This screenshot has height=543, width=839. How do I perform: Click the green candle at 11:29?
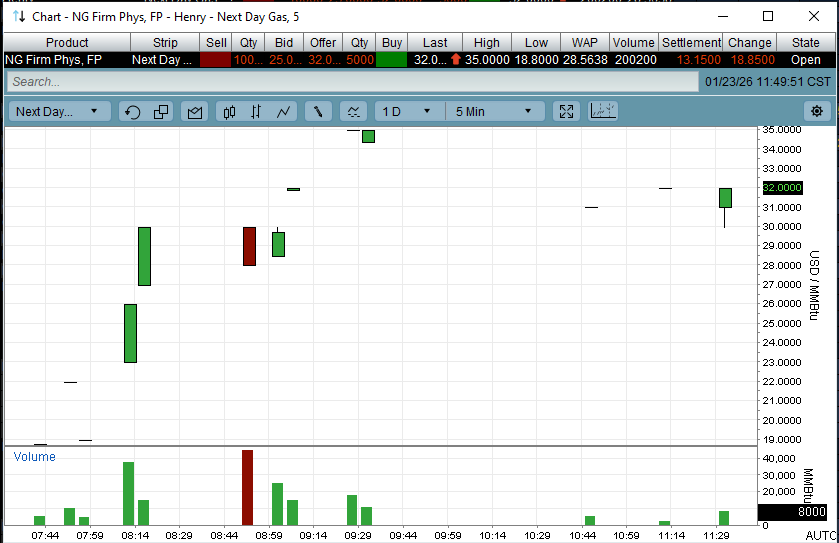click(x=726, y=198)
